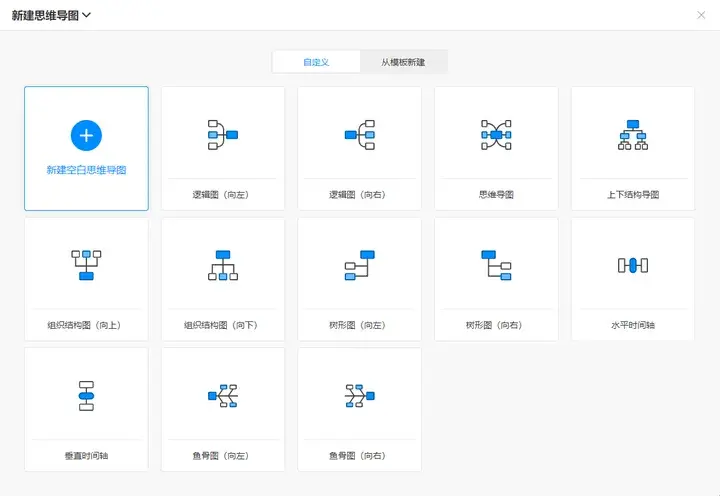720x496 pixels.
Task: Click the blue plus icon for blank mind map
Action: coord(86,135)
